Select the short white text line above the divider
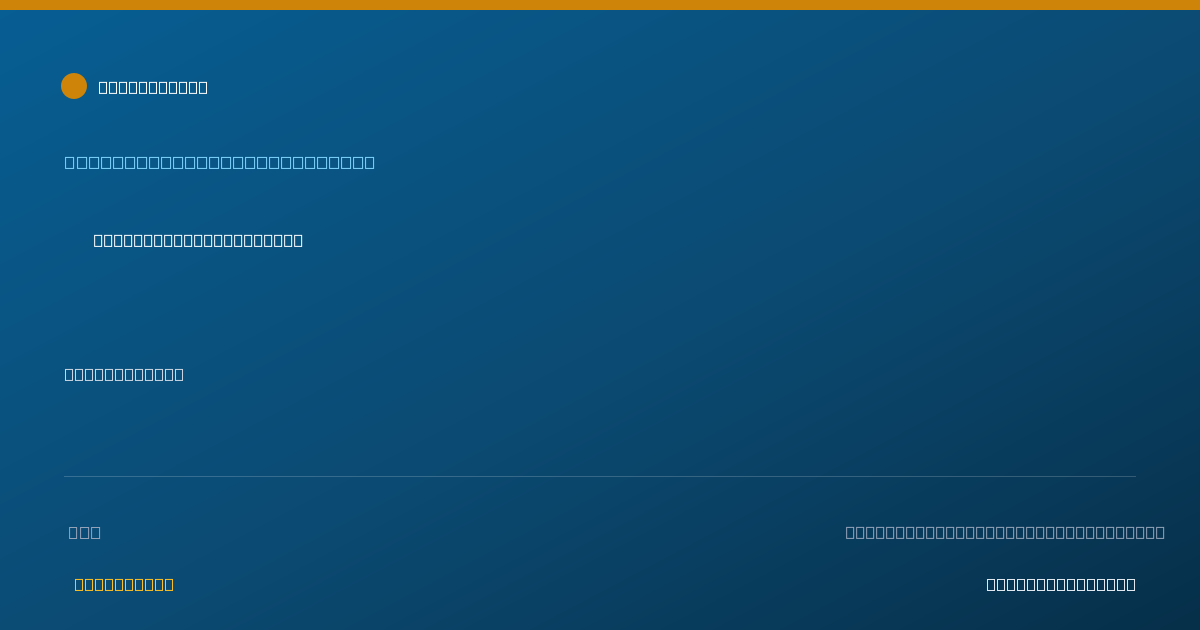Screen dimensions: 1200x630 tap(124, 374)
